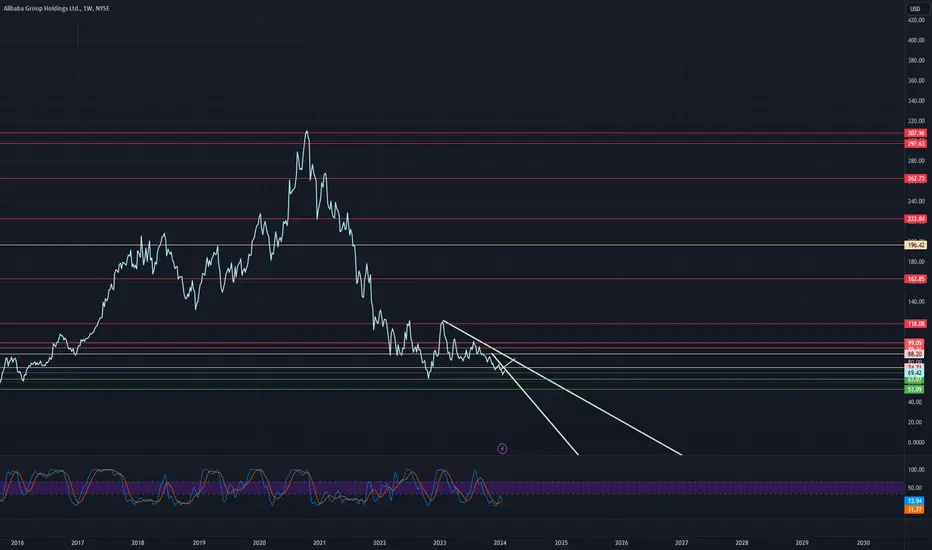The image size is (932, 550).
Task: Click the blue 13.94 indicator value
Action: (915, 501)
